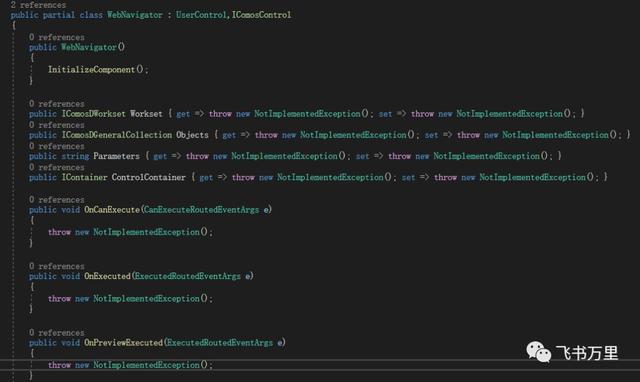
Task: Click the OnExecuted method name
Action: click(107, 276)
